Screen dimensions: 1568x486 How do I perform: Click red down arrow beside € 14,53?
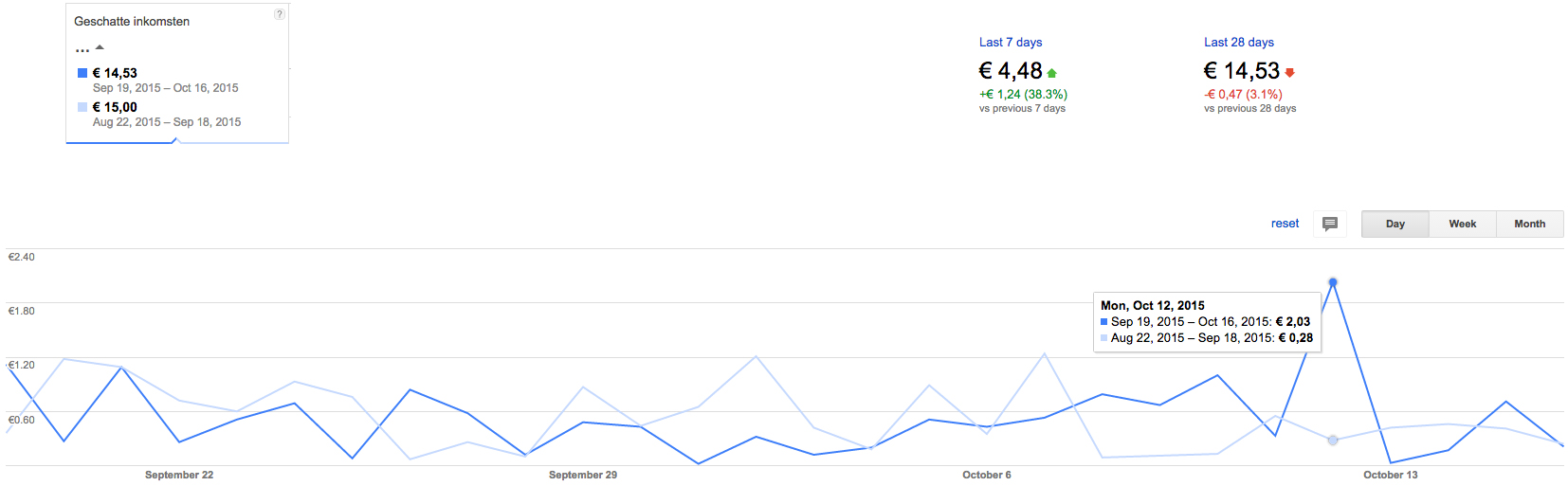[1289, 73]
